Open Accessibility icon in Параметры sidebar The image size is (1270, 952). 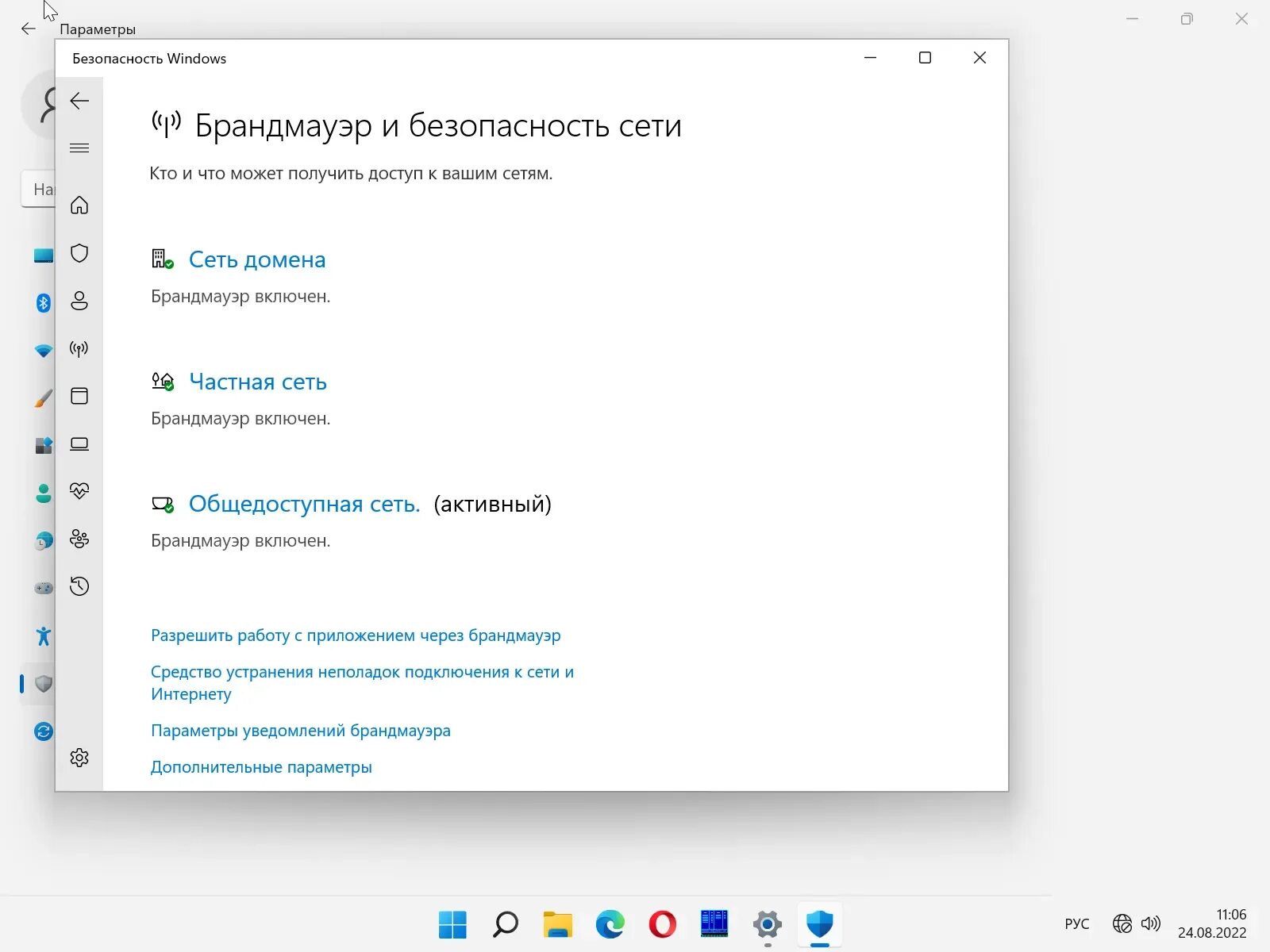click(44, 635)
